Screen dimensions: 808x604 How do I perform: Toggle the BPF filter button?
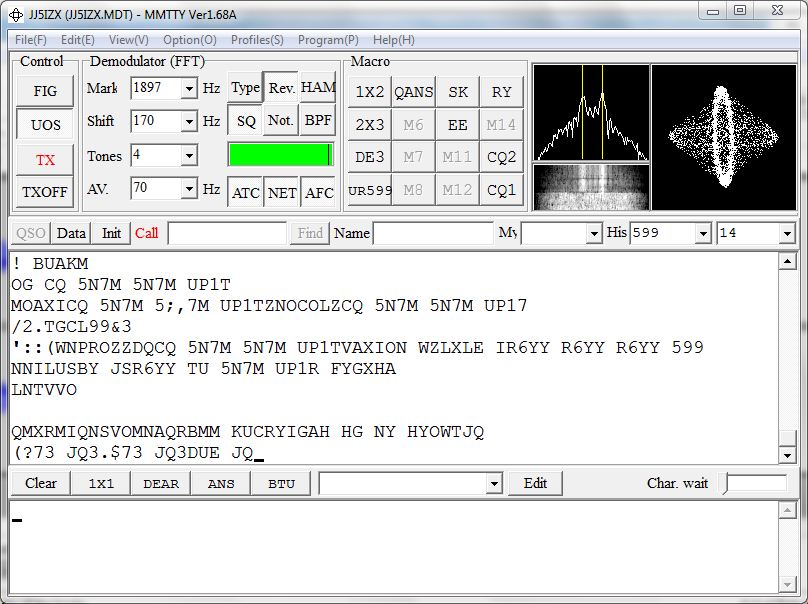pyautogui.click(x=318, y=121)
